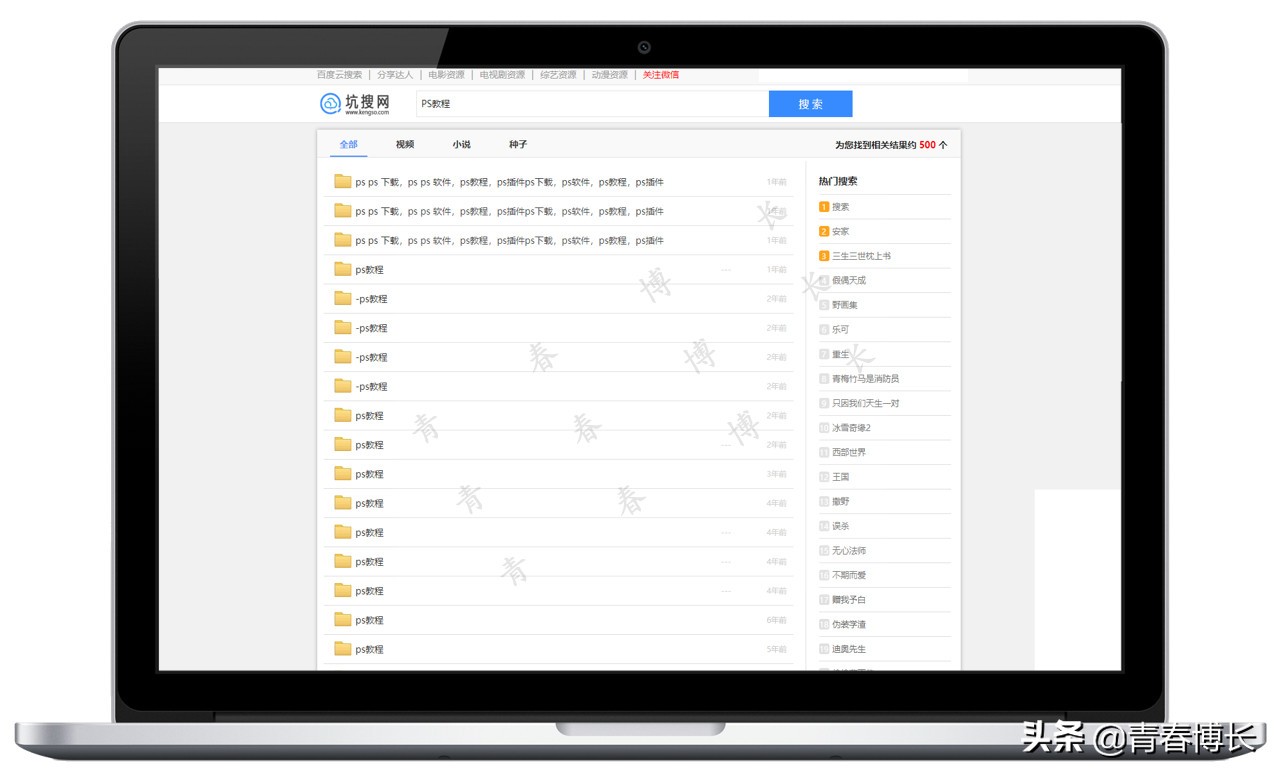Open 百度云搜索 in the top navigation
The image size is (1280, 778).
340,75
